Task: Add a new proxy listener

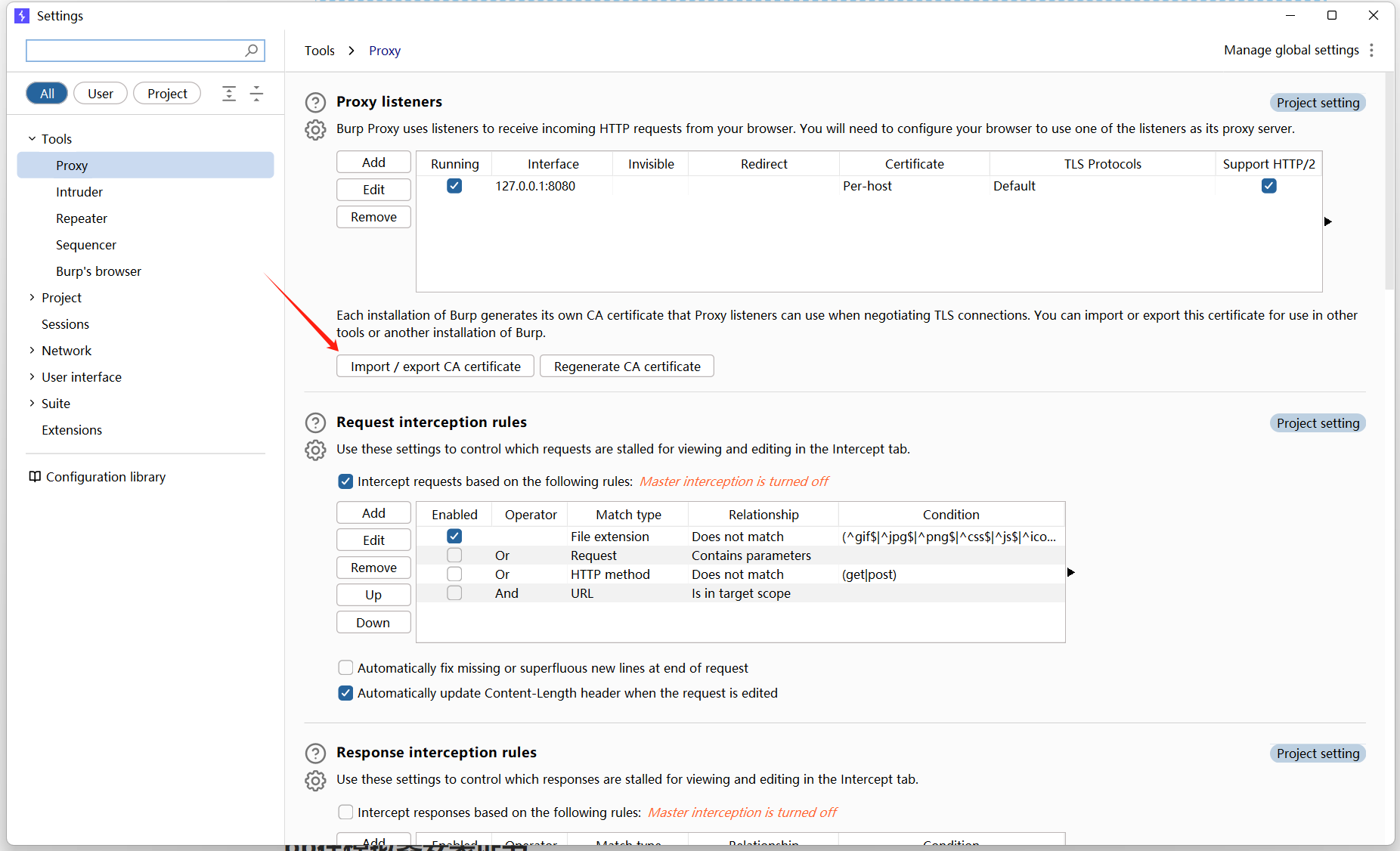Action: 373,162
